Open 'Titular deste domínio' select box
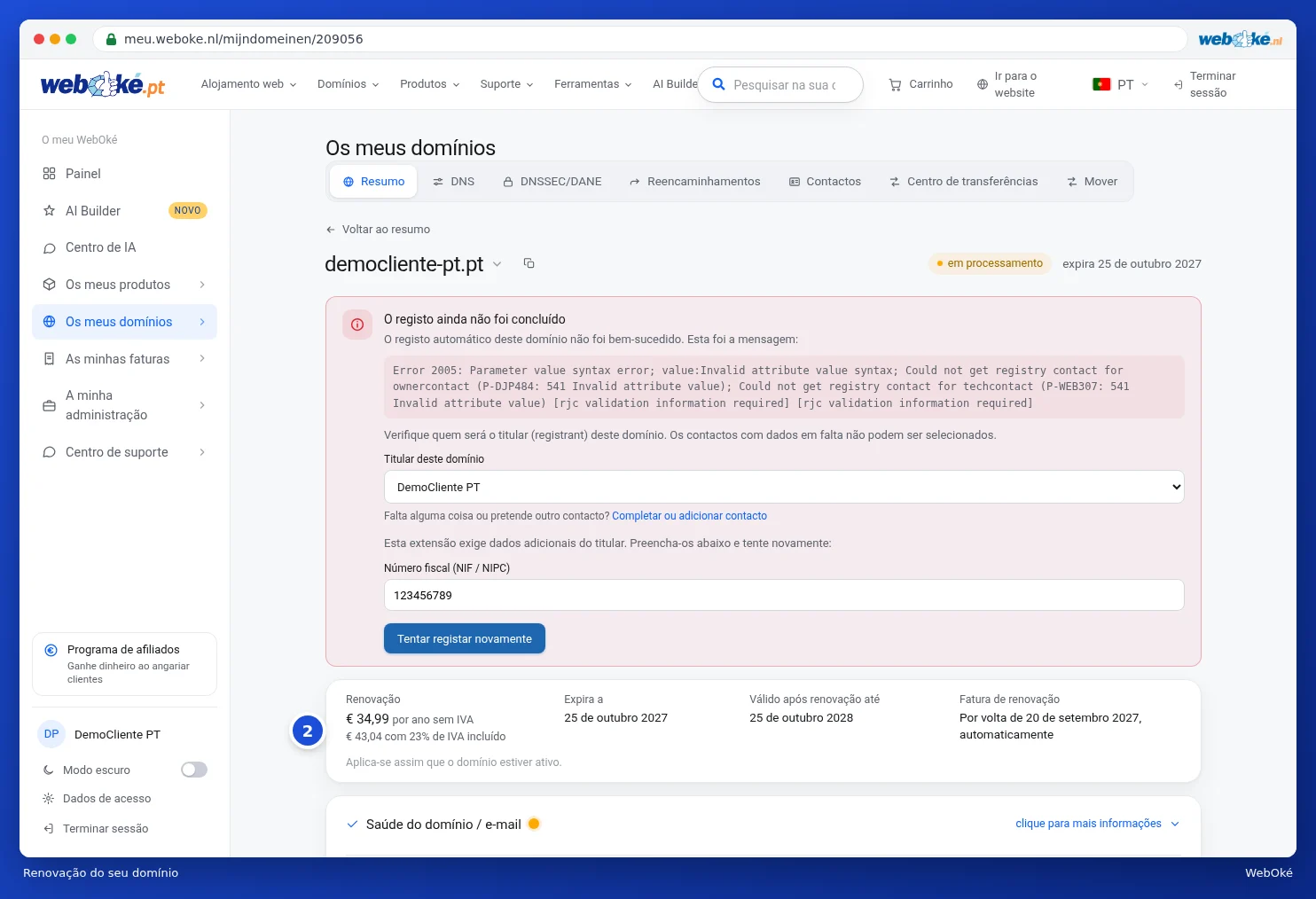Image resolution: width=1316 pixels, height=899 pixels. [784, 487]
